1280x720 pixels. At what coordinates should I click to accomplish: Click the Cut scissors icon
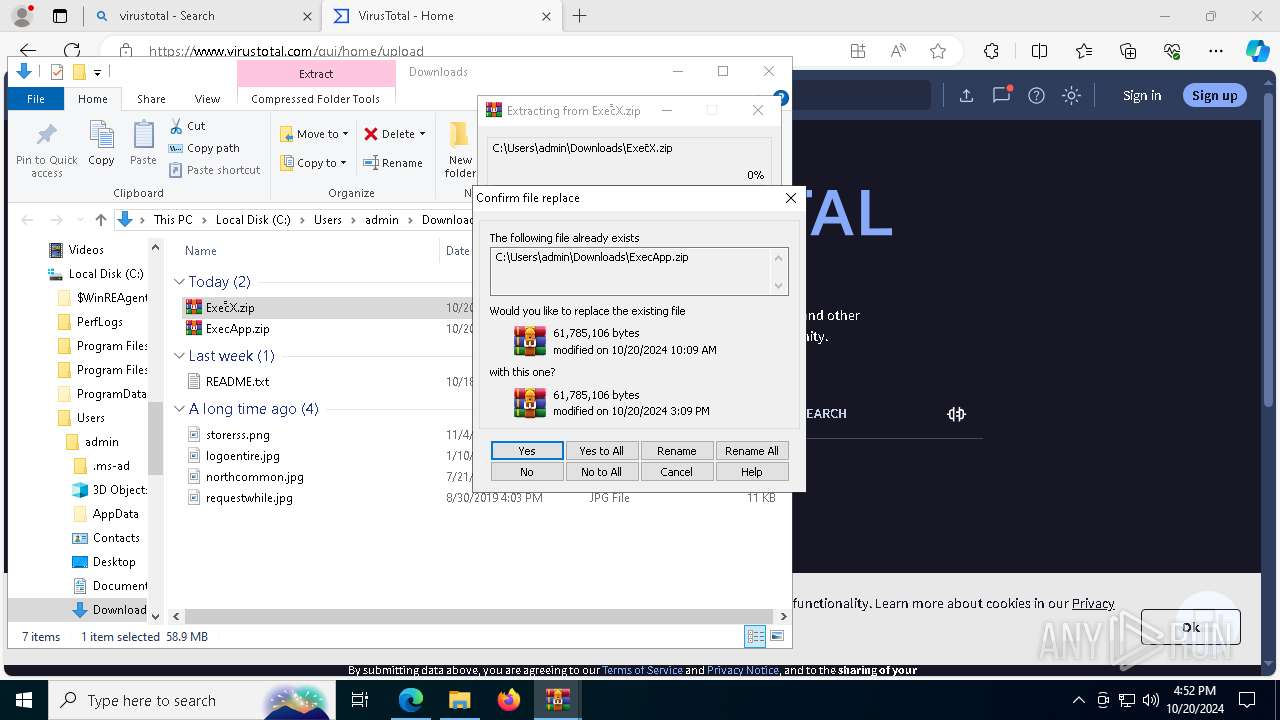pos(177,126)
